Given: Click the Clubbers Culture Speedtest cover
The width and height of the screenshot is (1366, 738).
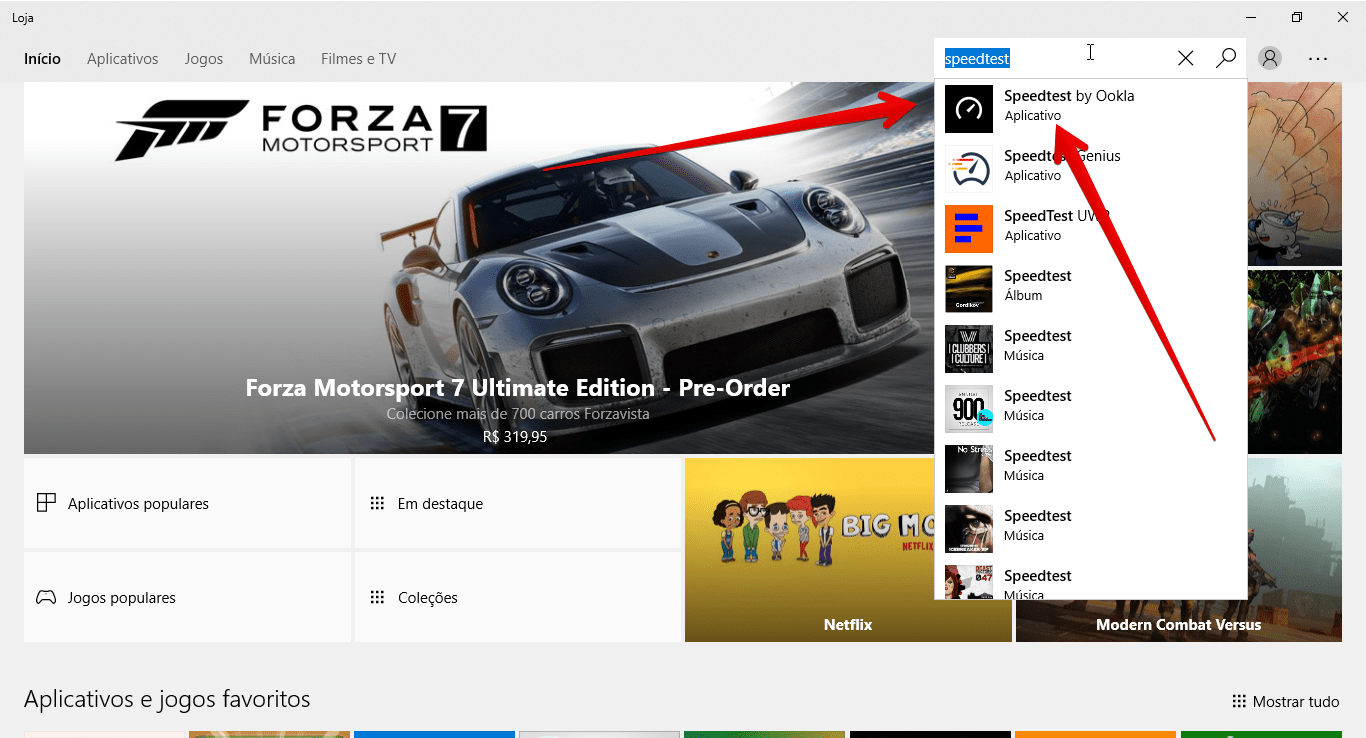Looking at the screenshot, I should [x=969, y=349].
